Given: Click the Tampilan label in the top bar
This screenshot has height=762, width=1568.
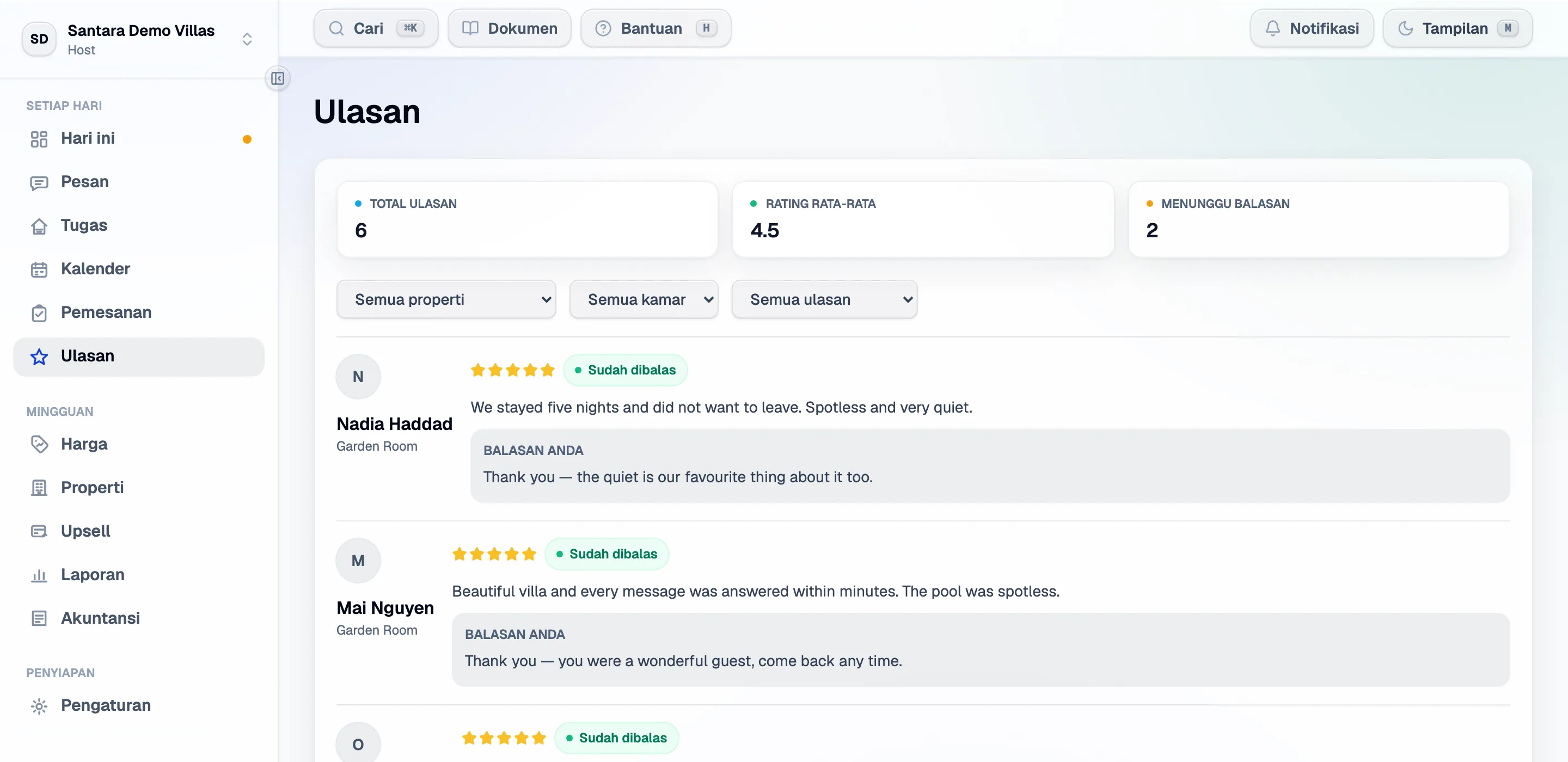Looking at the screenshot, I should (1454, 29).
